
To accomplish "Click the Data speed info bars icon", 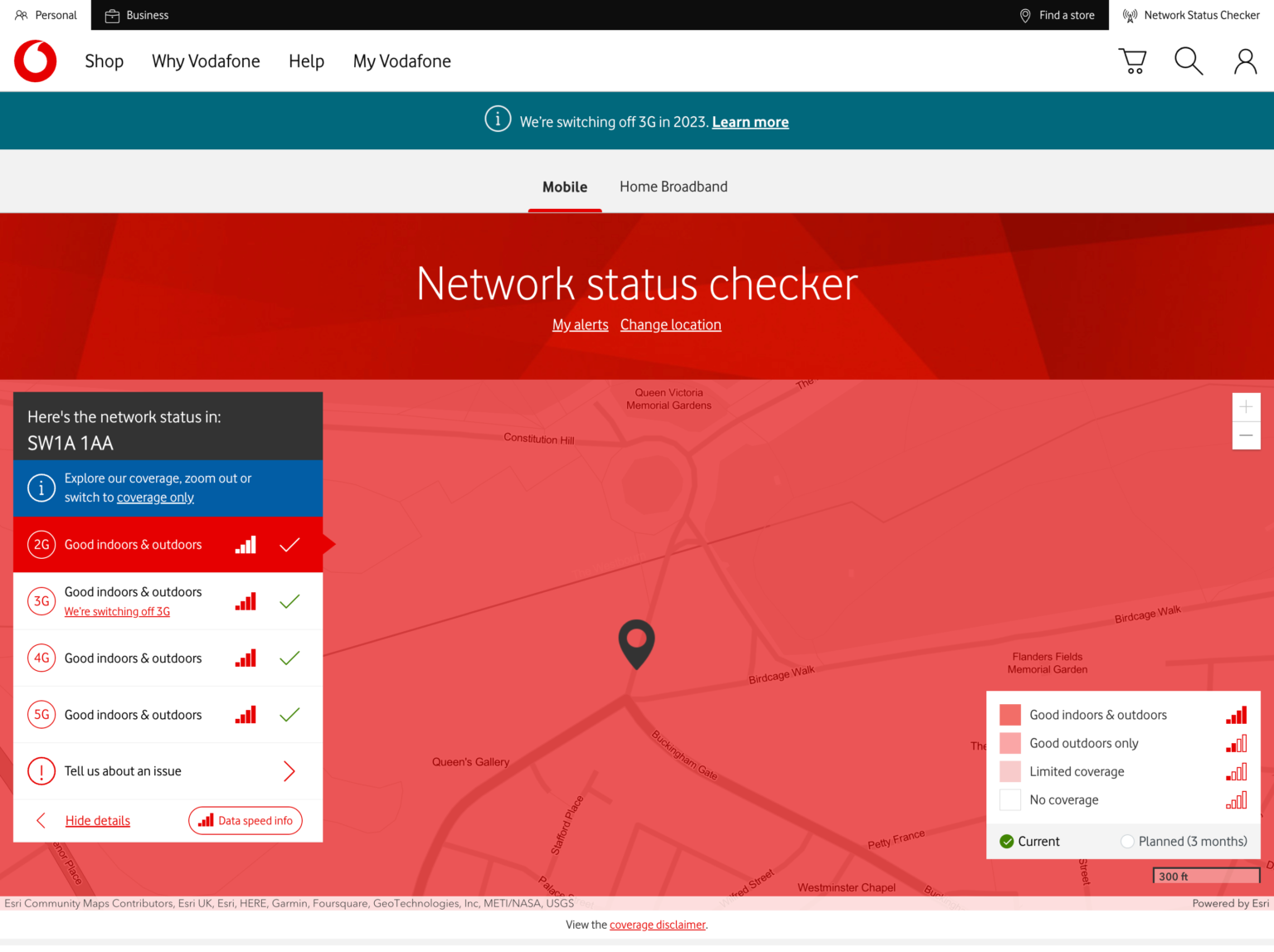I will coord(204,820).
